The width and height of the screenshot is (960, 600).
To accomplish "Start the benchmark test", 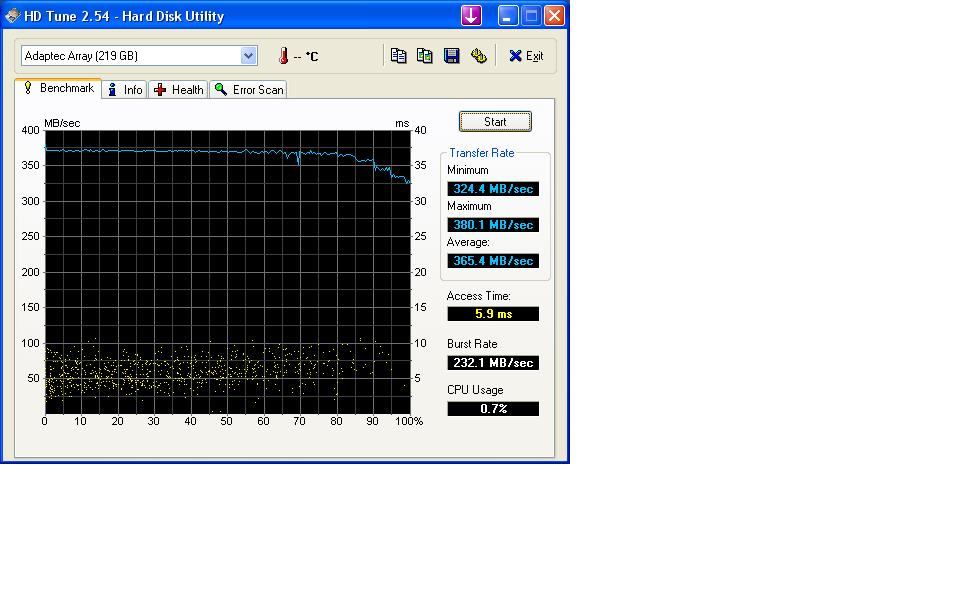I will click(495, 121).
